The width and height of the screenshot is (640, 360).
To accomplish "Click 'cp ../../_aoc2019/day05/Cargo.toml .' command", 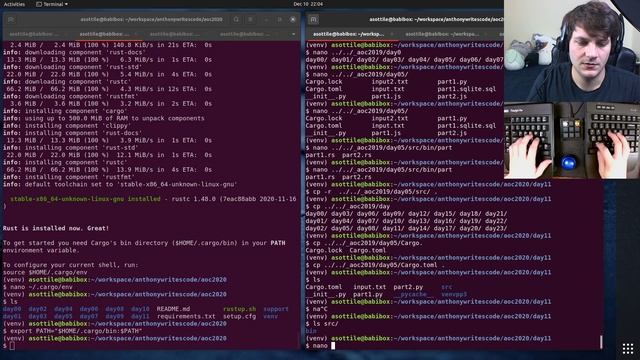I will pyautogui.click(x=375, y=265).
